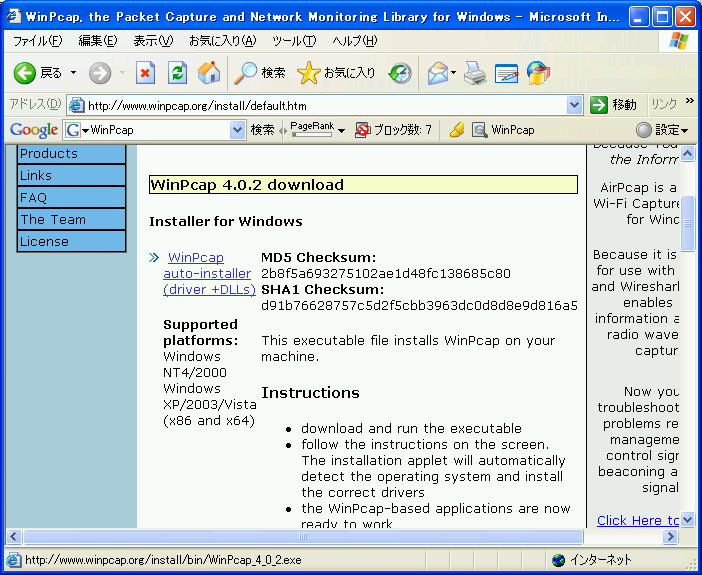
Task: Click the status bar URL text
Action: pyautogui.click(x=163, y=560)
